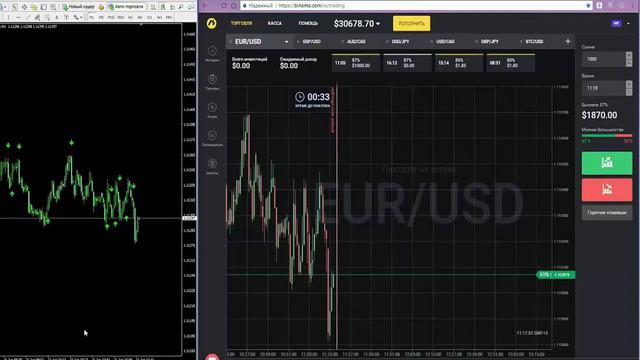Click the 00:33 countdown timer
Viewport: 640px width, 360px height.
click(x=312, y=97)
